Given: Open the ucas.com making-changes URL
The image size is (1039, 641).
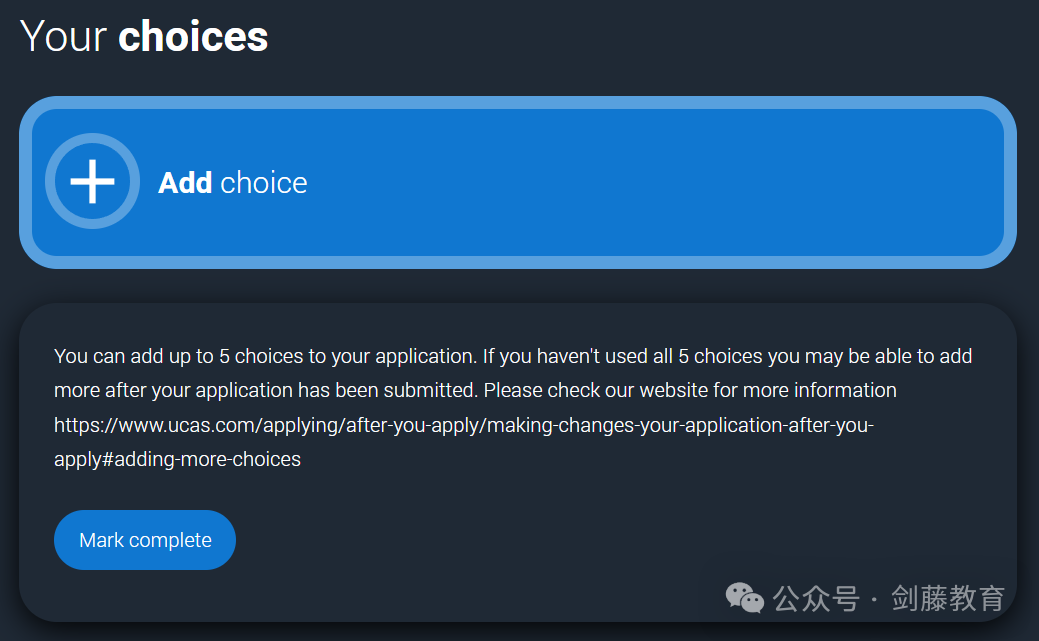Looking at the screenshot, I should (x=464, y=441).
